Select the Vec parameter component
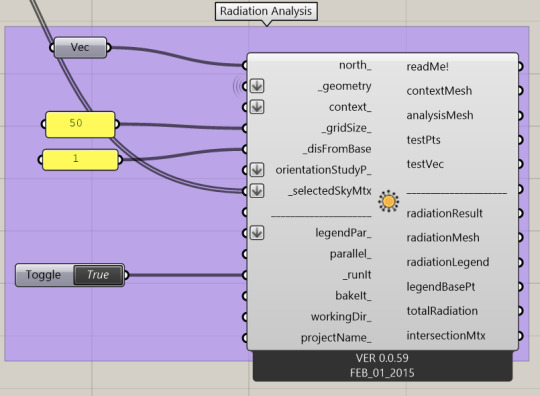 coord(80,47)
